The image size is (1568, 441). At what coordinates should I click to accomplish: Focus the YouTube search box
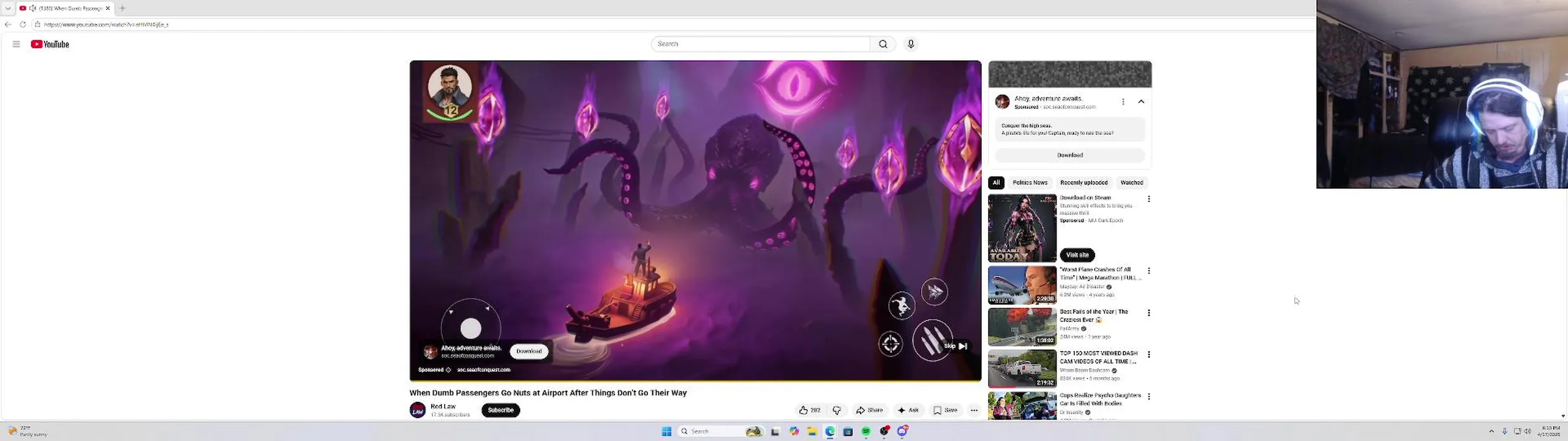pyautogui.click(x=761, y=44)
